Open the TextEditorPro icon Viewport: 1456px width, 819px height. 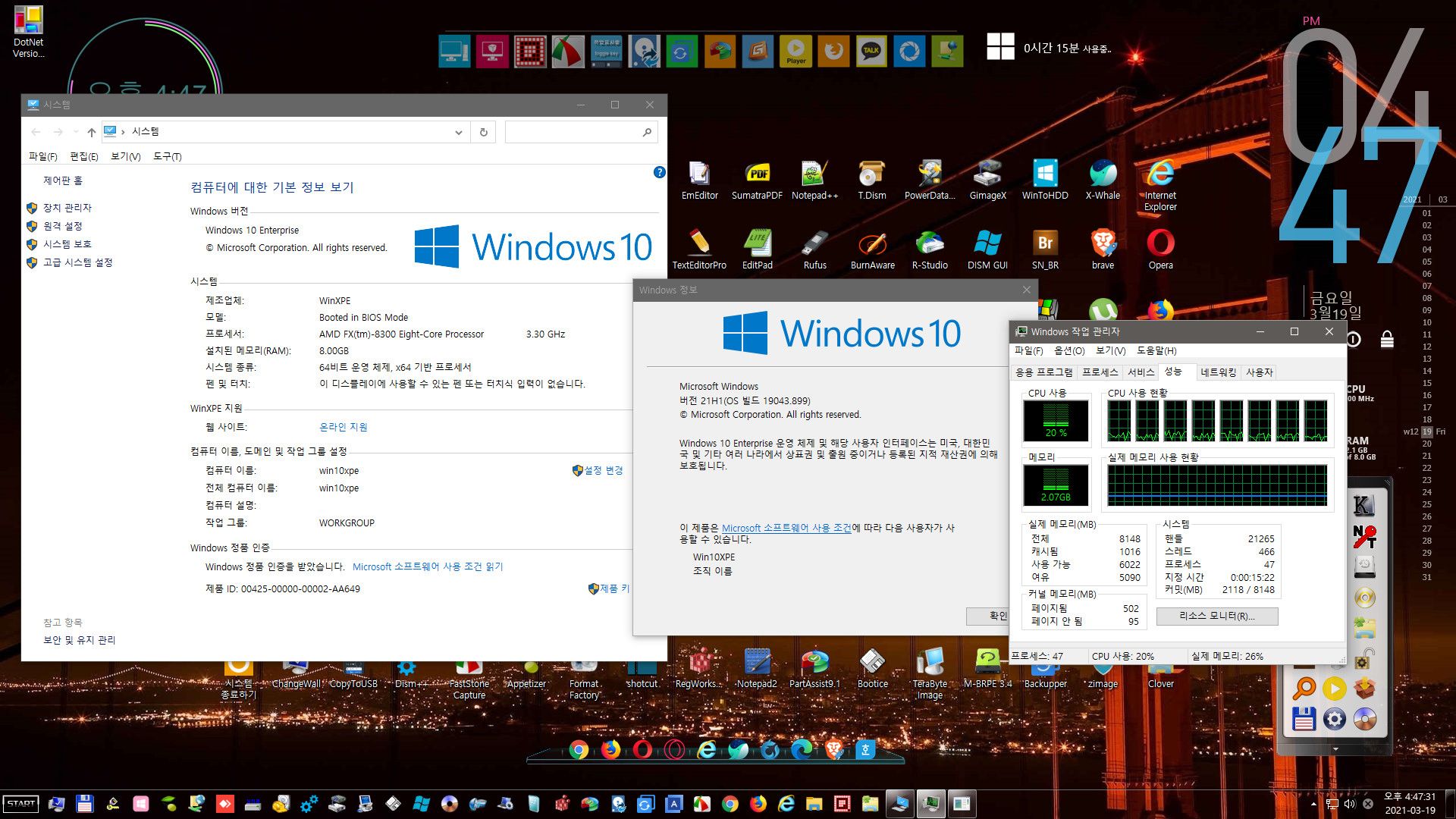(x=699, y=250)
